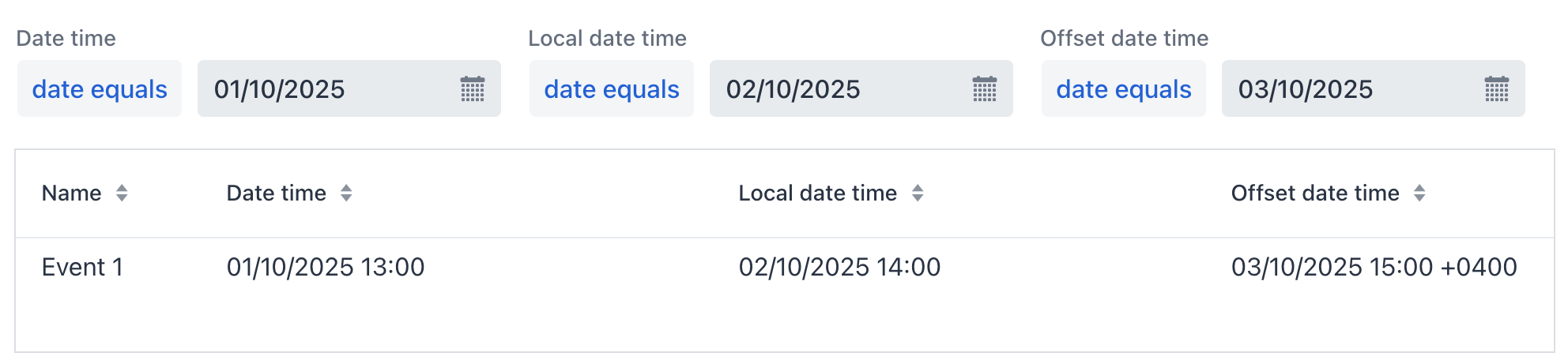Click sort arrows beside Date time column header

tap(346, 193)
